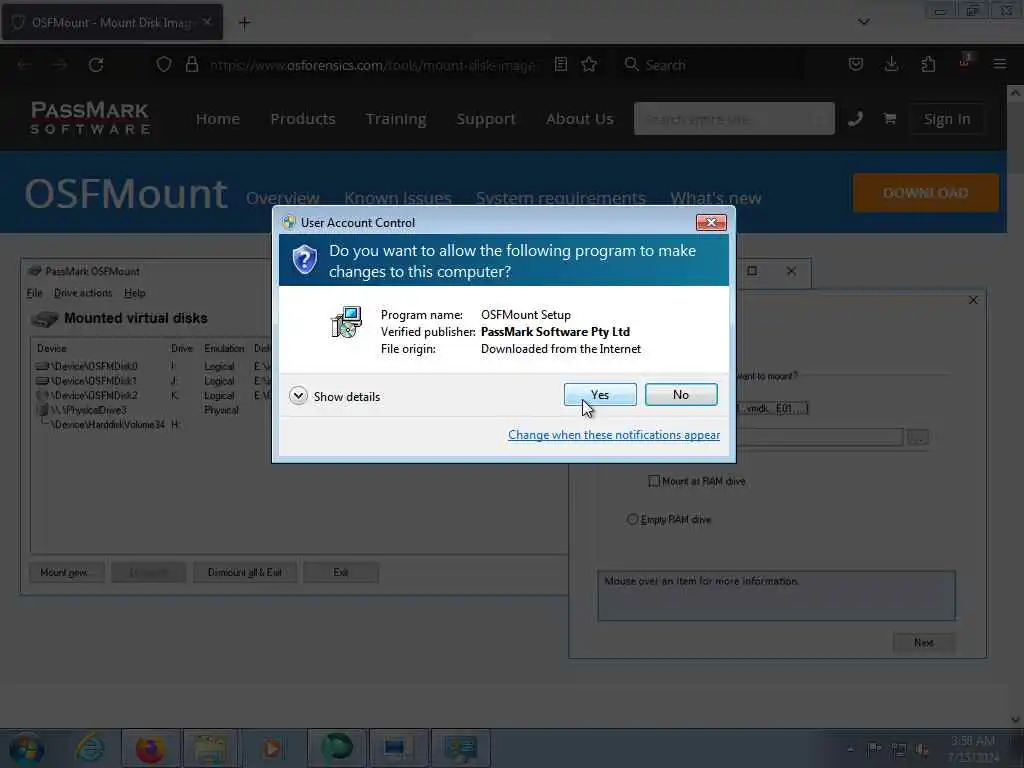Open Internet Explorer from taskbar
This screenshot has height=768, width=1024.
pos(89,749)
